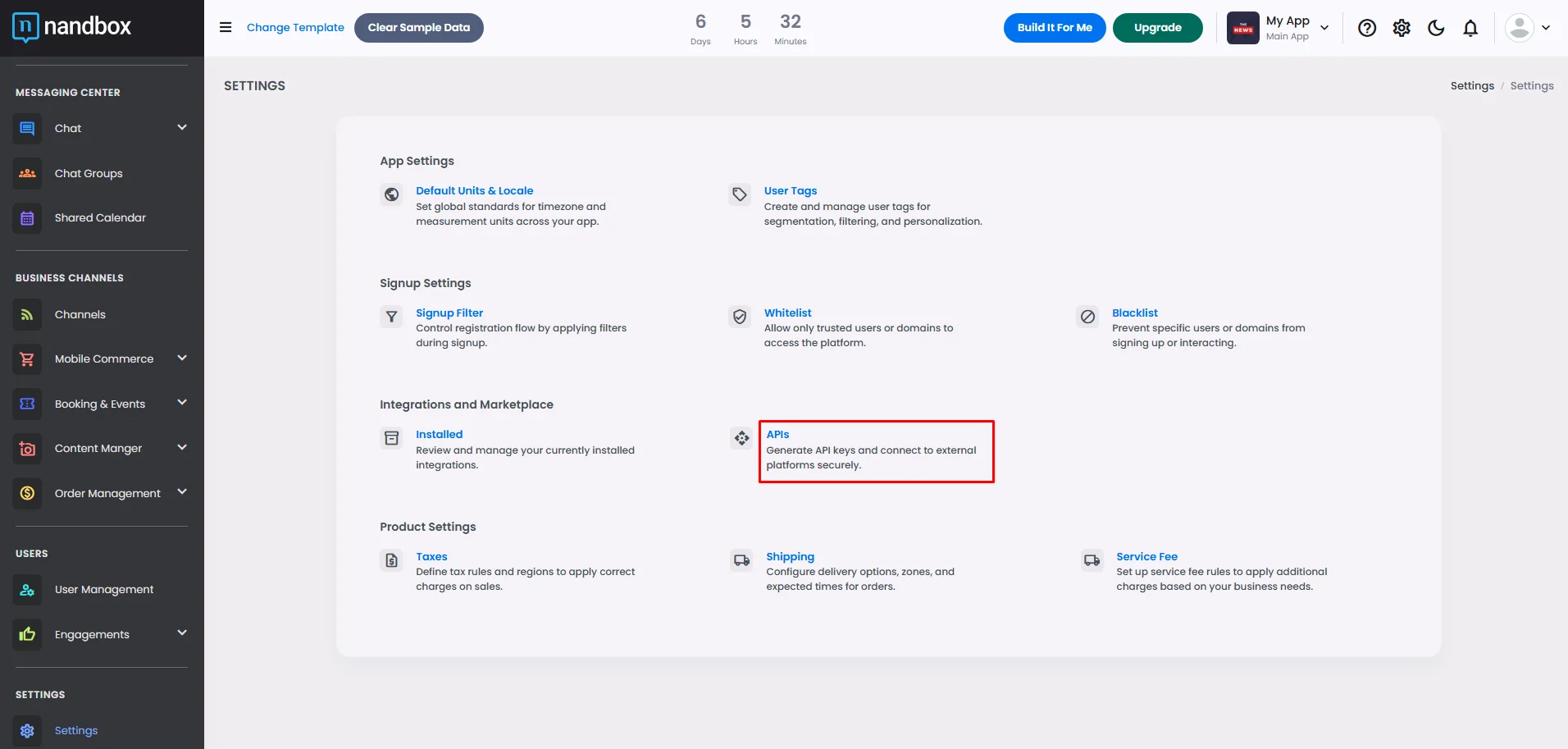Open the user profile avatar dropdown
Viewport: 1568px width, 749px height.
[x=1528, y=28]
